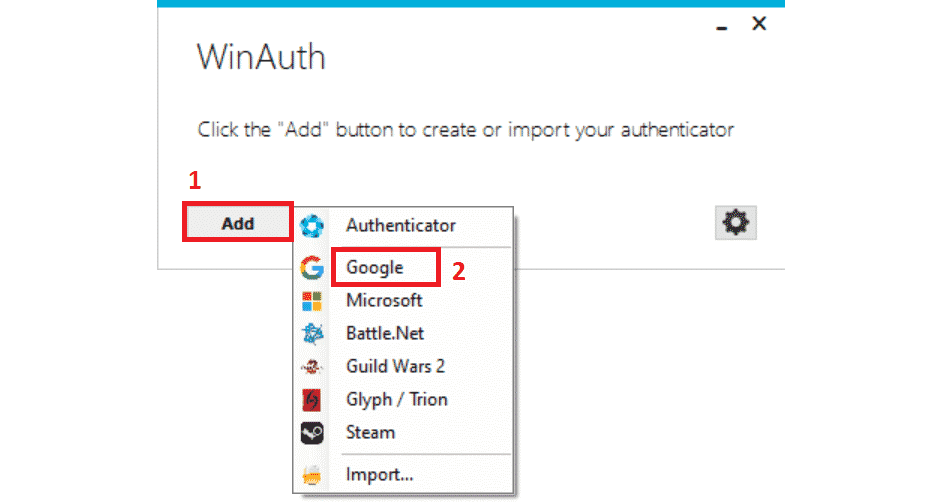Click the Google "G" logo icon
Image resolution: width=951 pixels, height=503 pixels.
coord(312,267)
